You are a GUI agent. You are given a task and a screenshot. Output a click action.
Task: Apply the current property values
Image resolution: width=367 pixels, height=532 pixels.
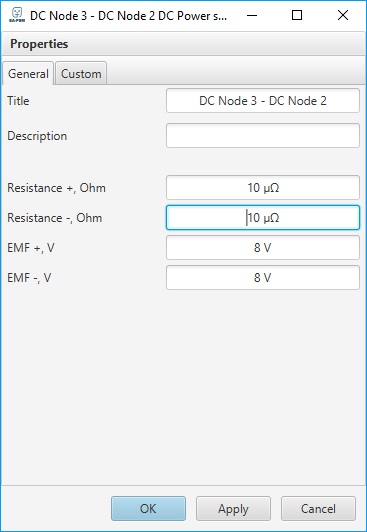[x=233, y=509]
